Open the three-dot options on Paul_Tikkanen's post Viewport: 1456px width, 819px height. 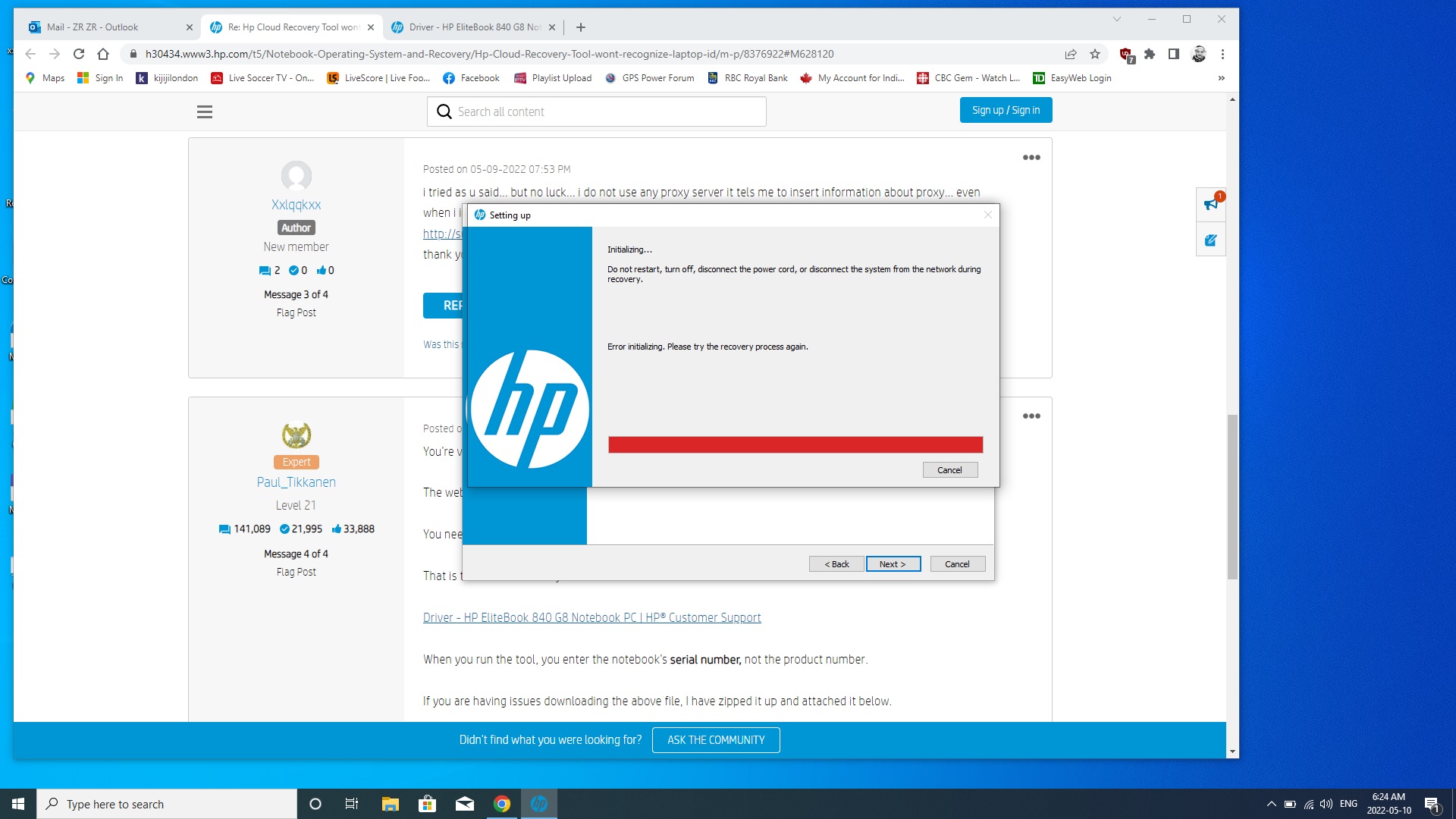point(1031,416)
